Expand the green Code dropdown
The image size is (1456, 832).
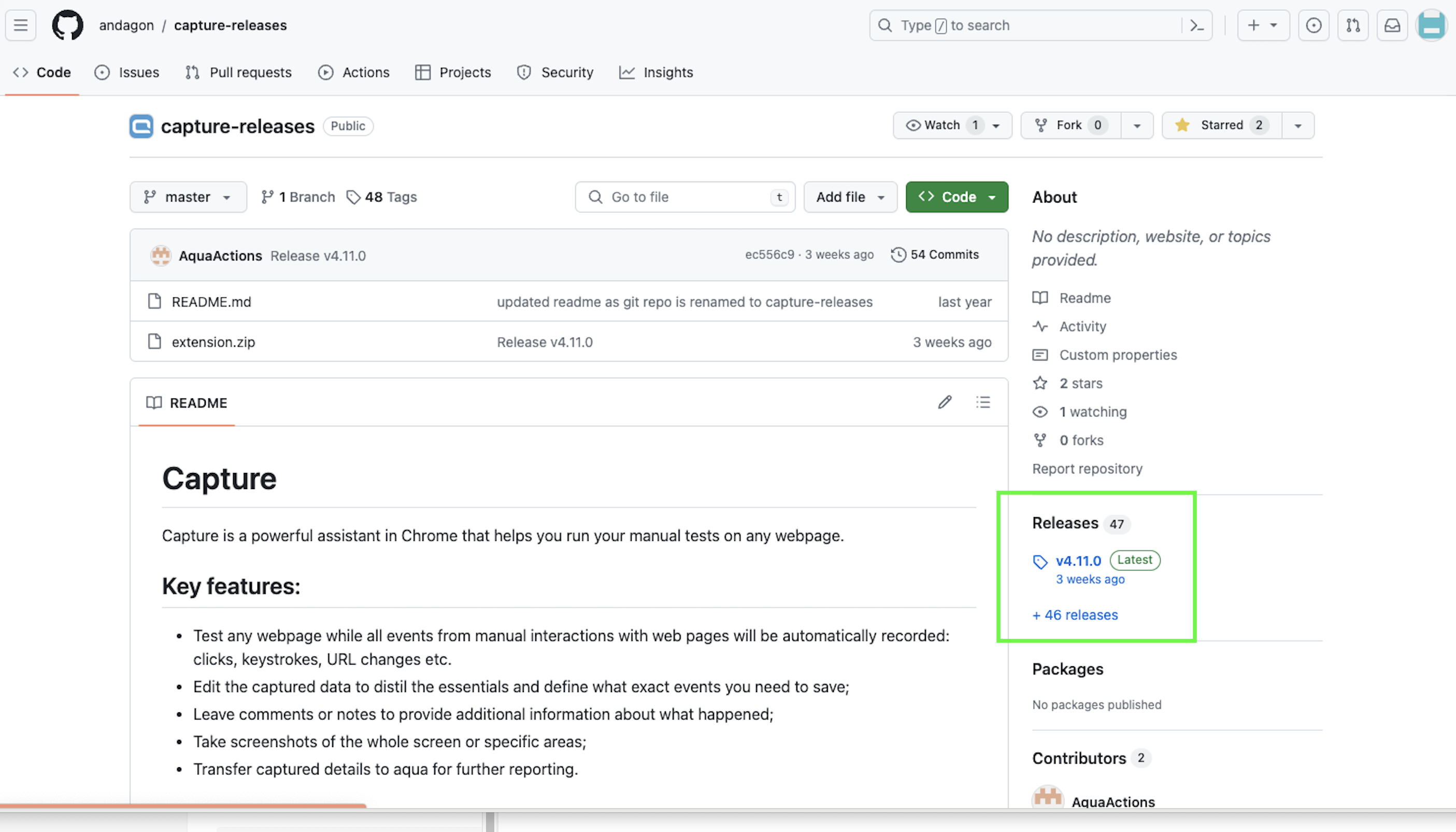tap(957, 197)
